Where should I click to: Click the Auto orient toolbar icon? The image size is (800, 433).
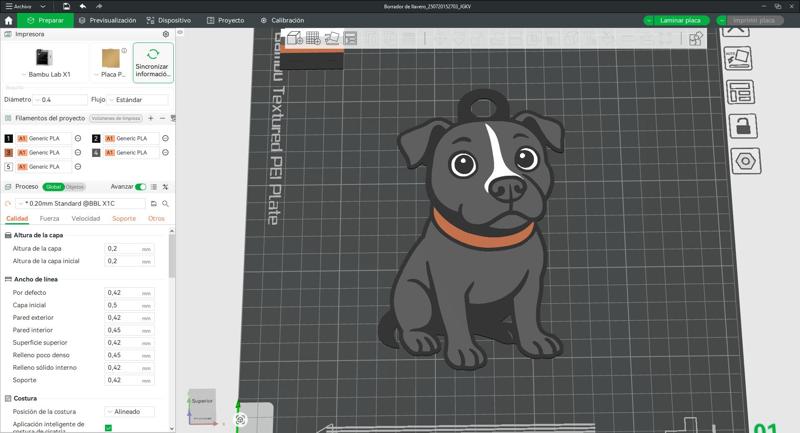[x=332, y=38]
